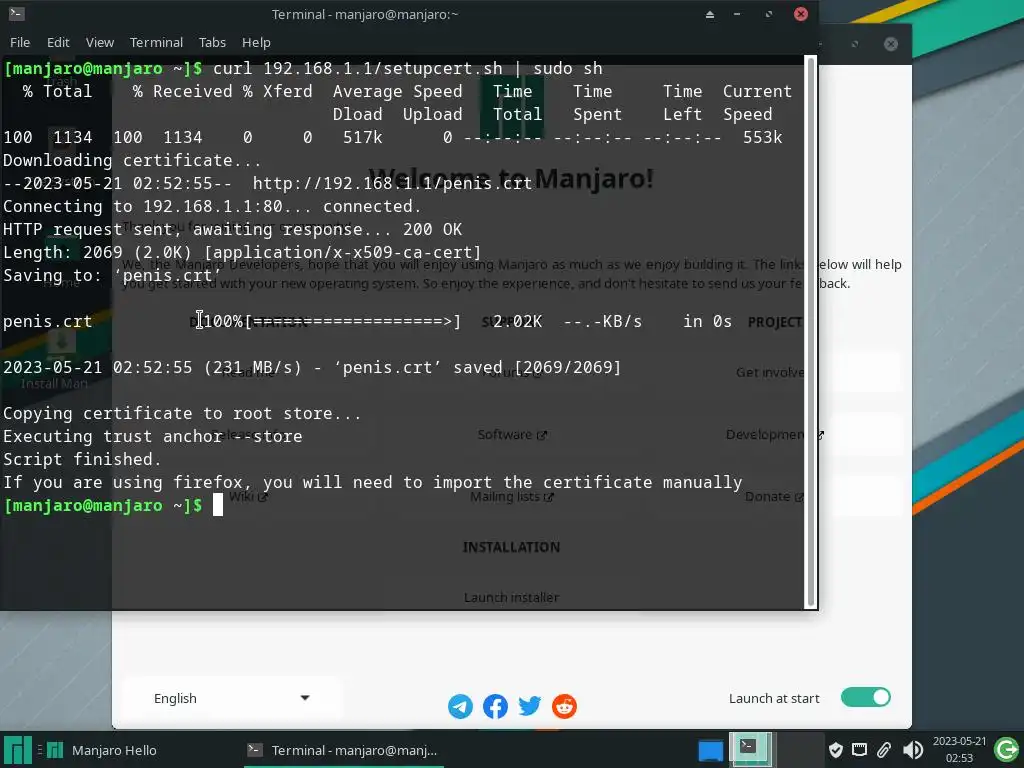Minimize the Terminal window
Screen dimensions: 1024x768
click(737, 14)
